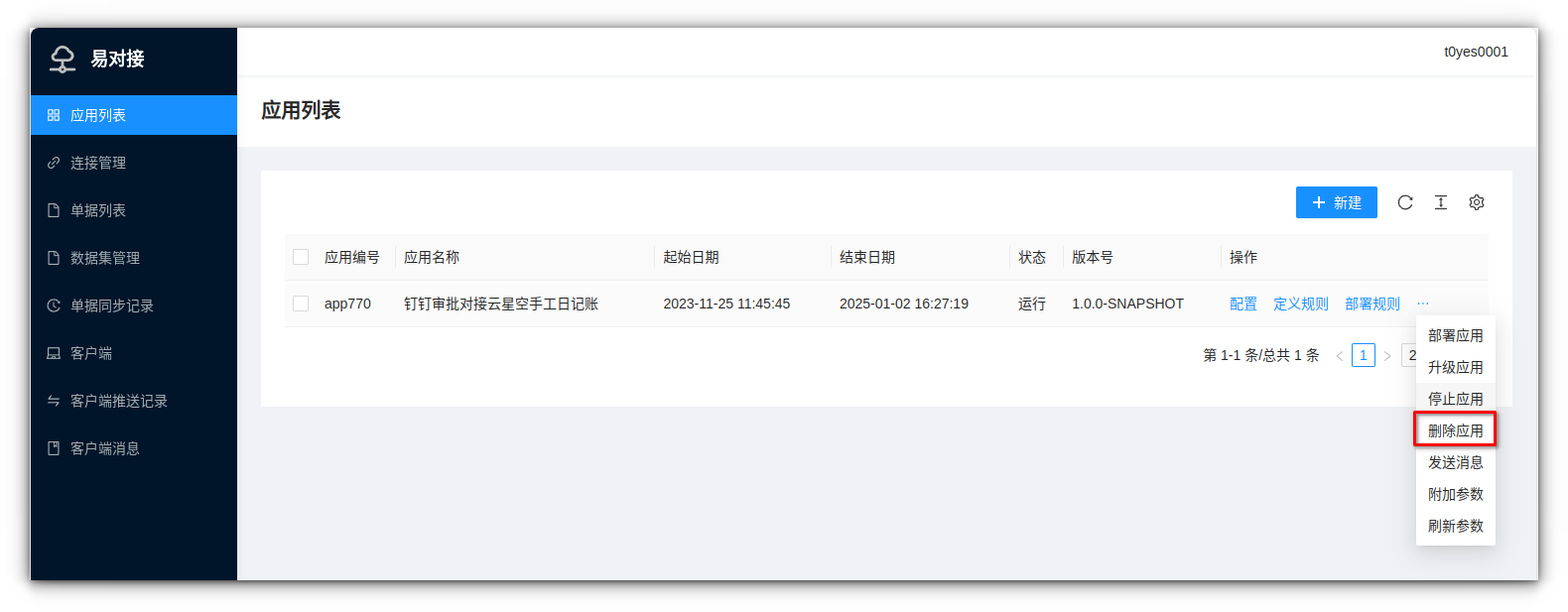Click the next page arrow
The image size is (1568, 612).
coord(1387,355)
